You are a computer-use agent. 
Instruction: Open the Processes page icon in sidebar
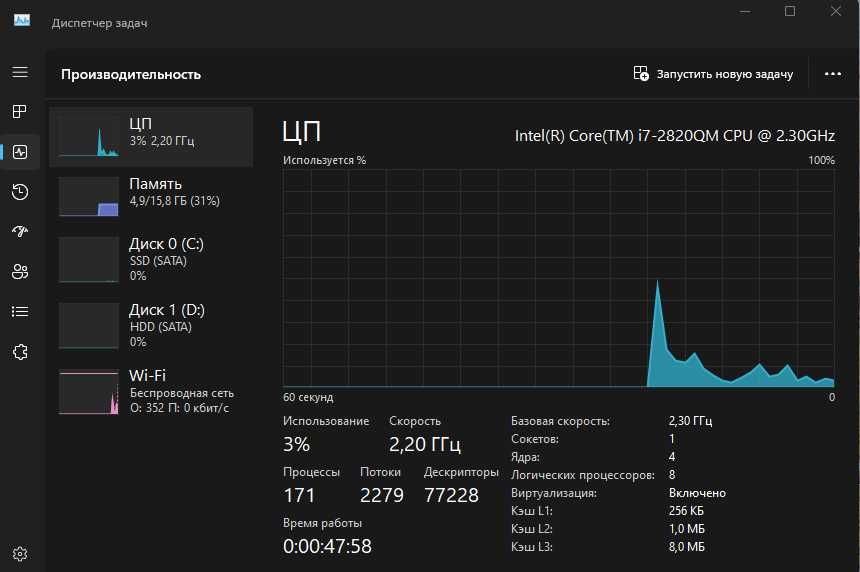pos(20,111)
